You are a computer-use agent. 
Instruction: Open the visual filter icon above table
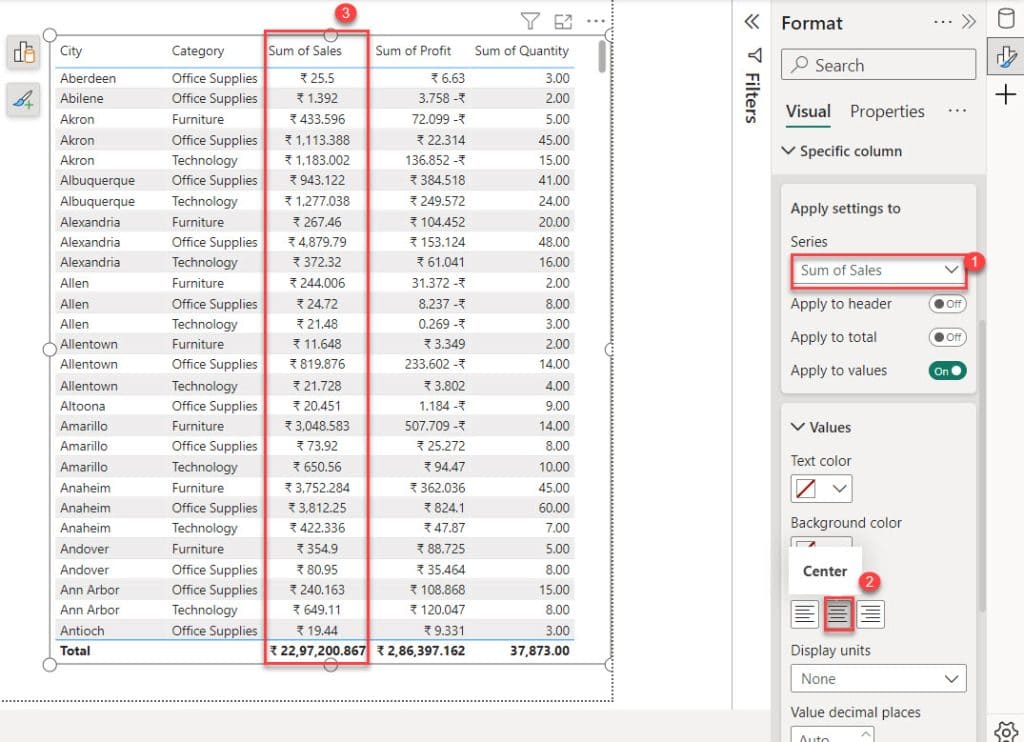[x=530, y=22]
